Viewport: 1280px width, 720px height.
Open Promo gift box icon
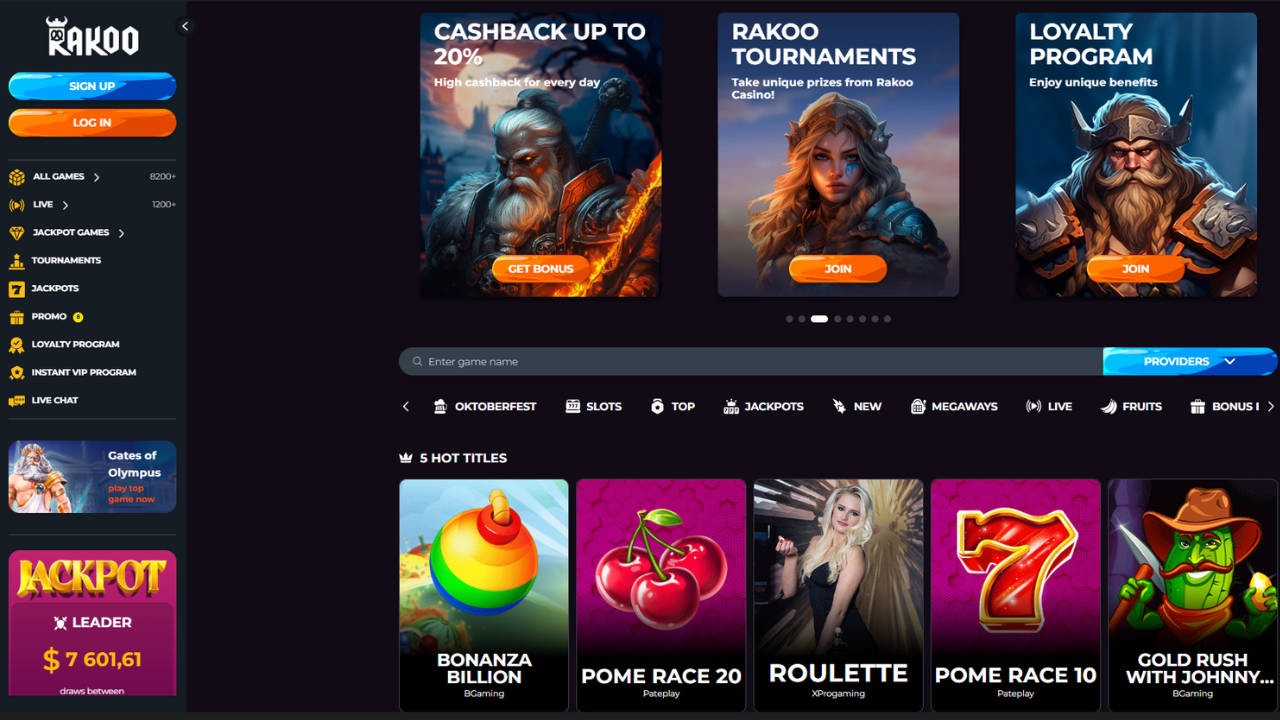(x=16, y=317)
